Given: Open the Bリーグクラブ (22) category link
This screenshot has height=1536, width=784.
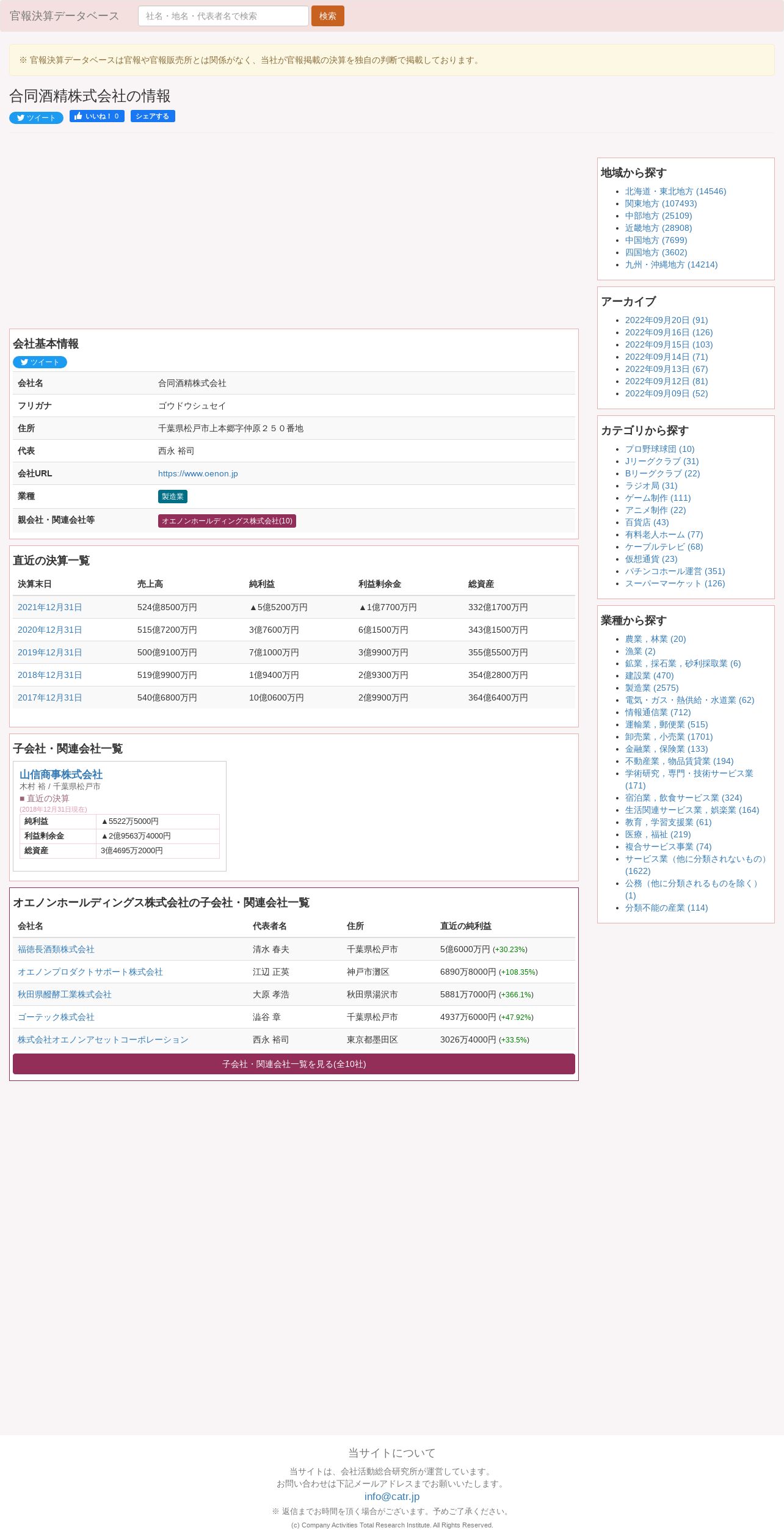Looking at the screenshot, I should pyautogui.click(x=662, y=473).
